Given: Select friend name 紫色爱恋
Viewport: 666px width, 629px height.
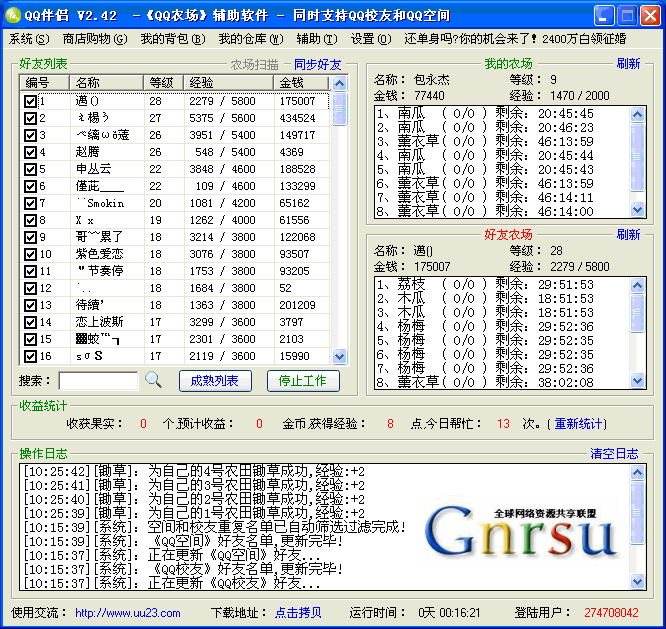Looking at the screenshot, I should [99, 254].
